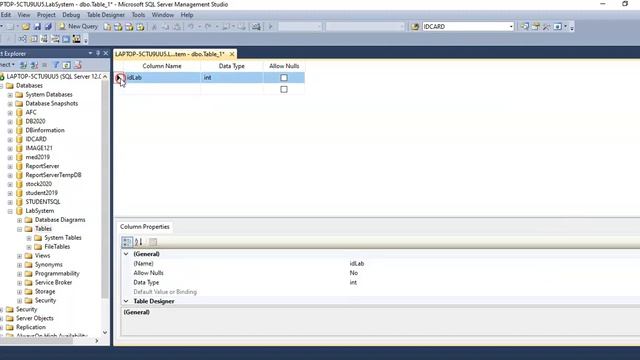
Task: Click the Manage Fulltext Index icon
Action: click(x=44, y=39)
